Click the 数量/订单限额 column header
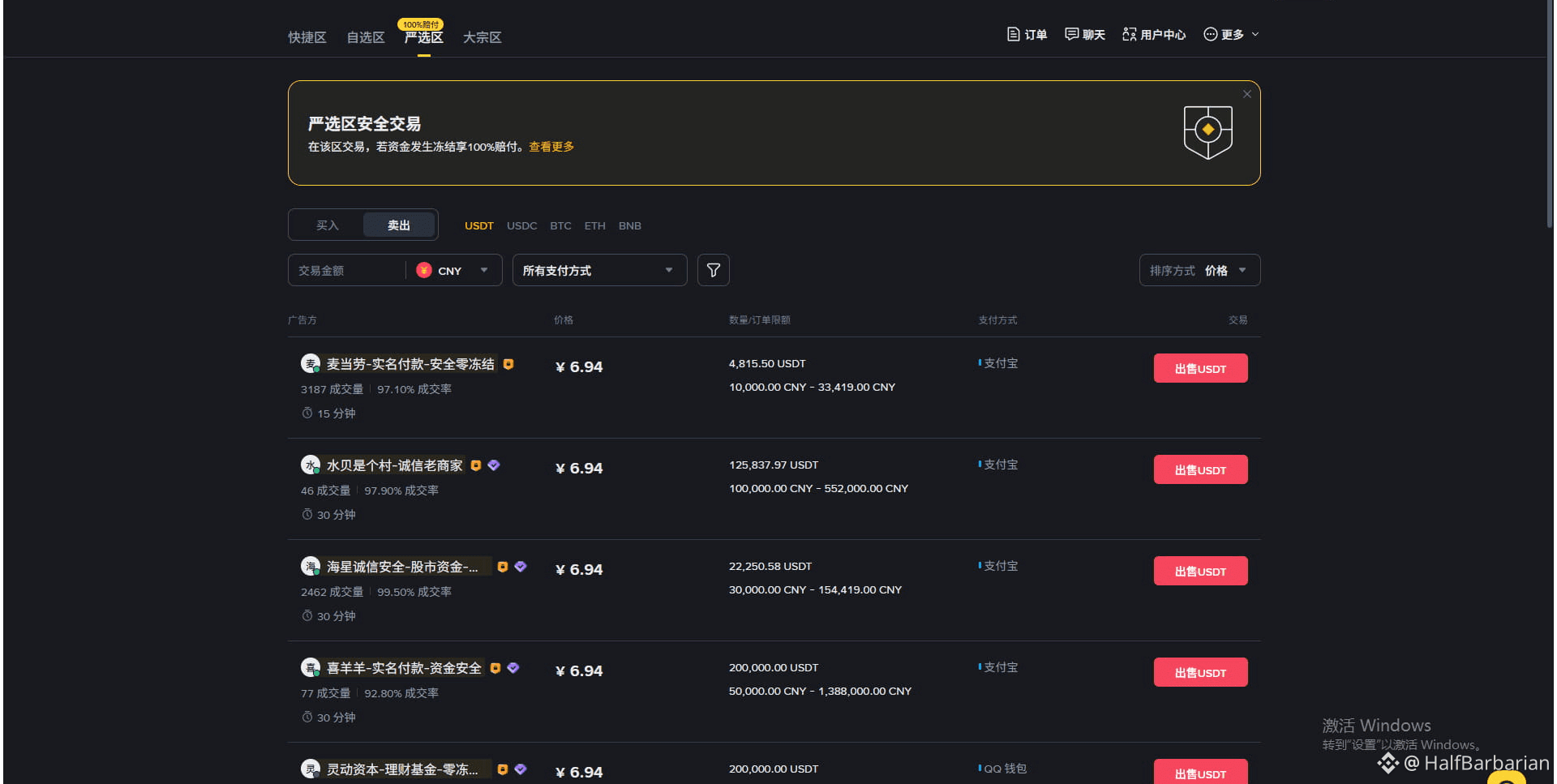Screen dimensions: 1557x784 [760, 320]
